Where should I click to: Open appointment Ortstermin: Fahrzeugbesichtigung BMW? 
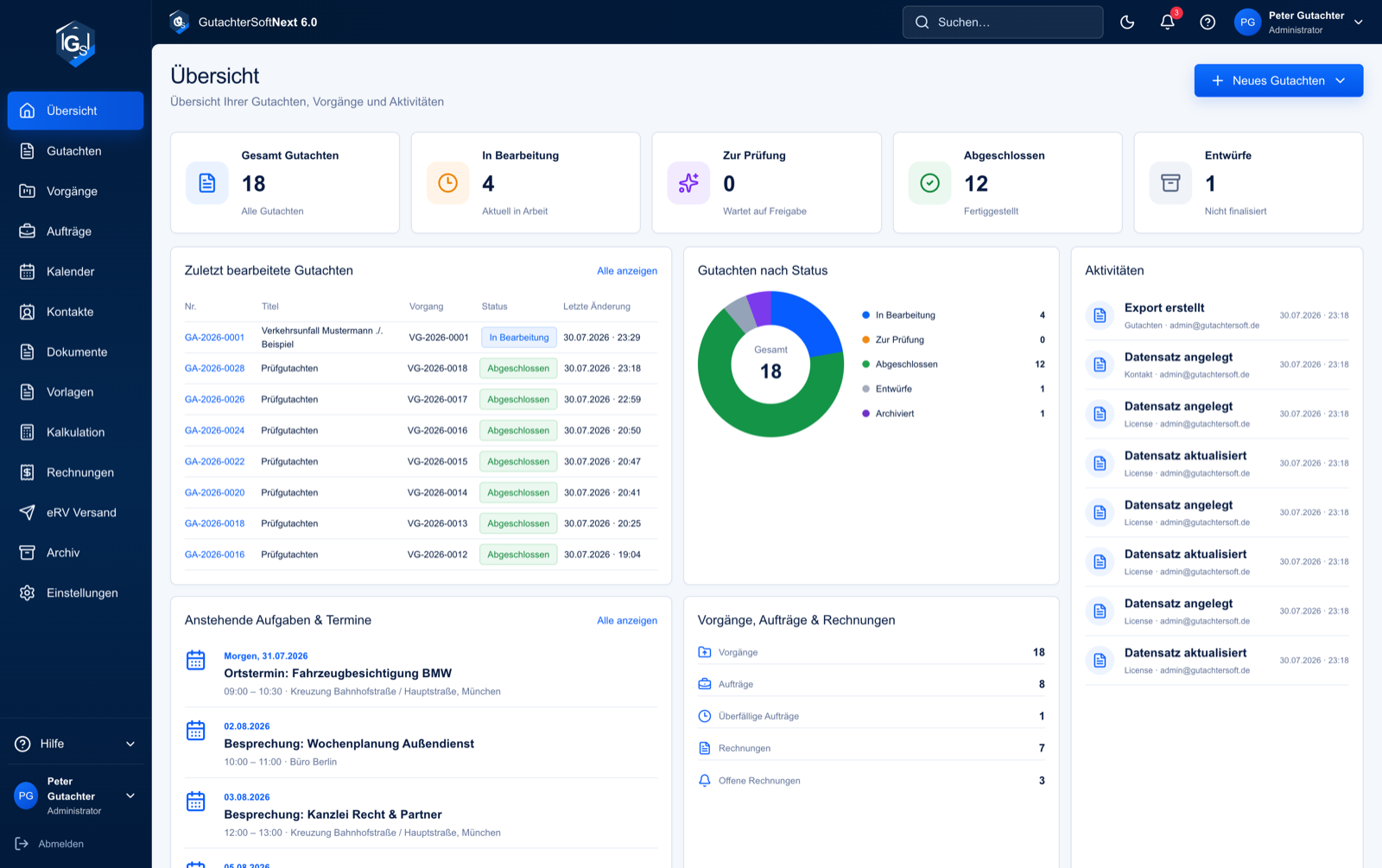tap(338, 674)
